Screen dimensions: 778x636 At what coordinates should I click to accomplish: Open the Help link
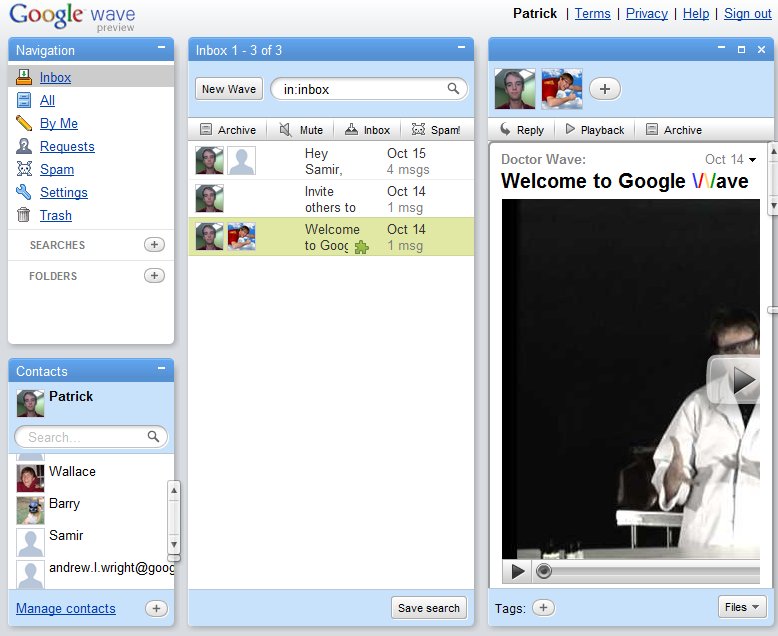[x=696, y=13]
